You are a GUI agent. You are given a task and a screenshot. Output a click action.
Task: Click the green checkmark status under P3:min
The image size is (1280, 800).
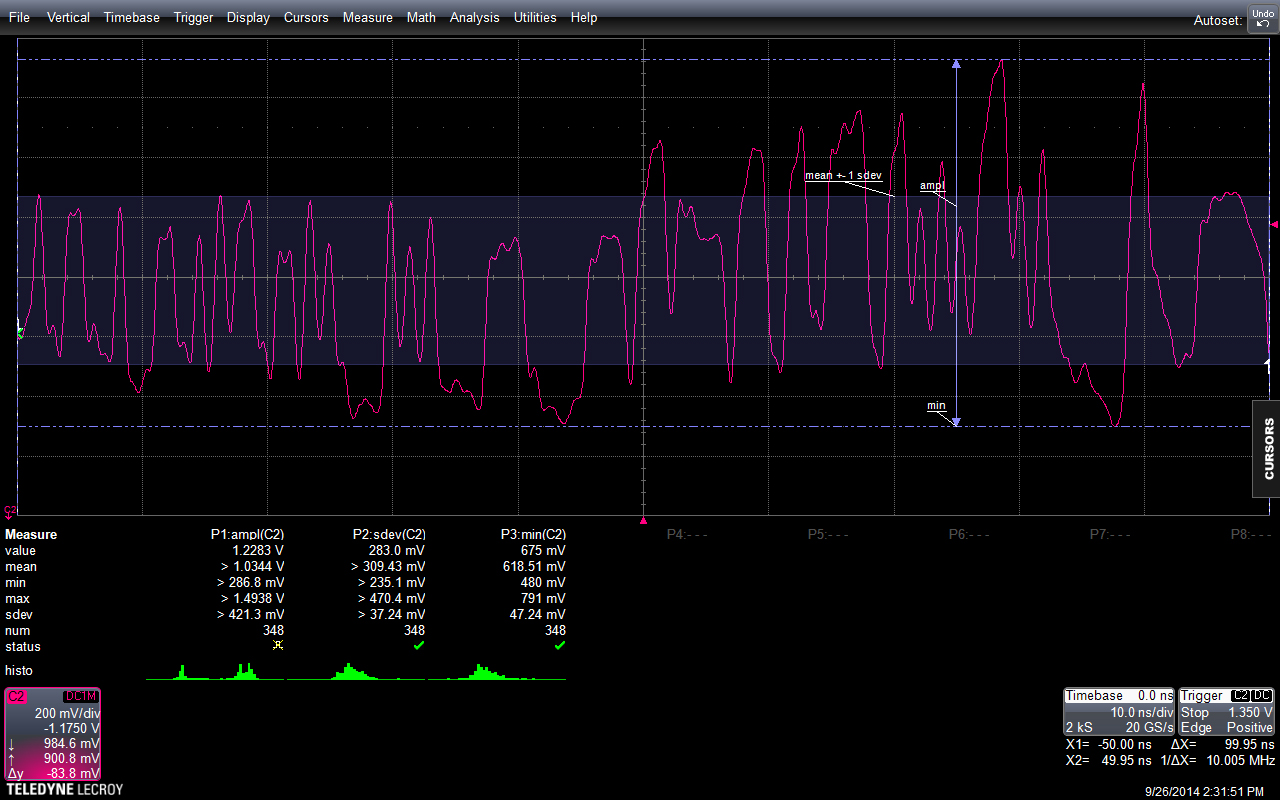560,646
